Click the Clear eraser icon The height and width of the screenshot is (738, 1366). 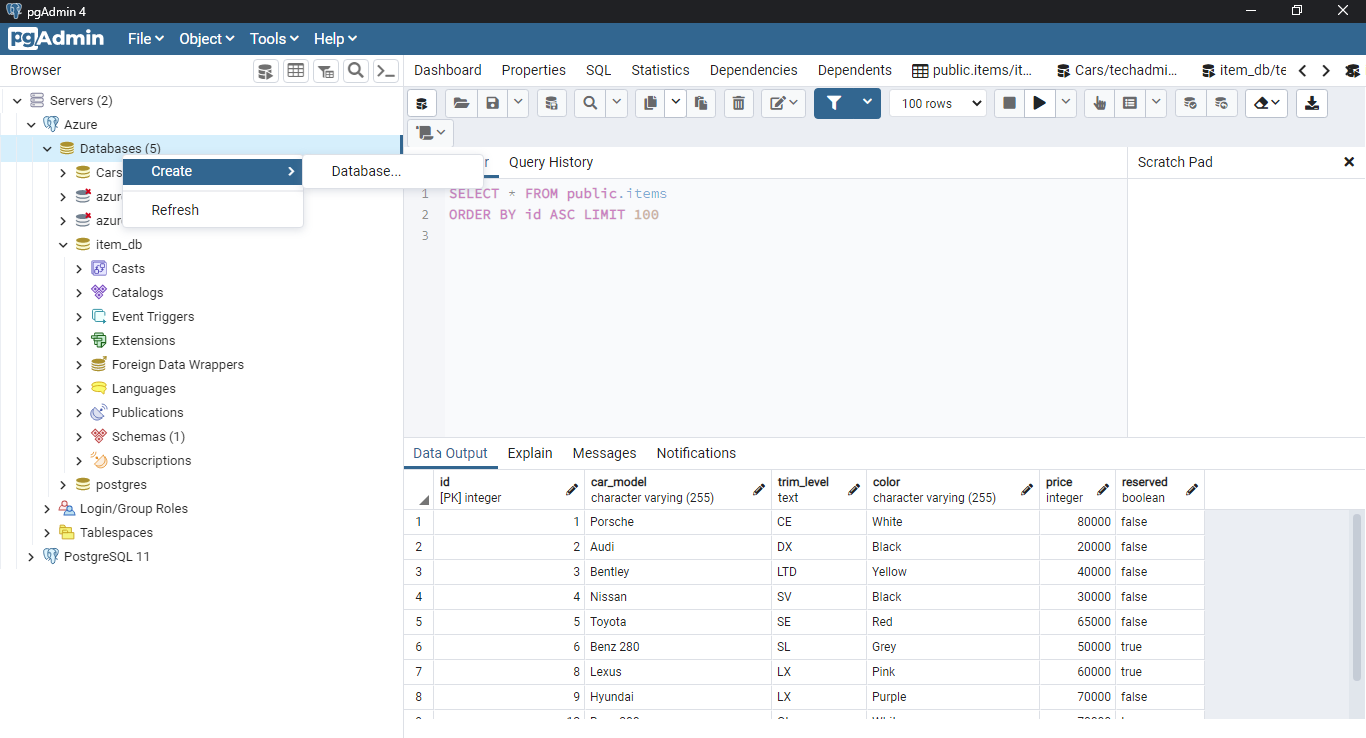(1266, 103)
